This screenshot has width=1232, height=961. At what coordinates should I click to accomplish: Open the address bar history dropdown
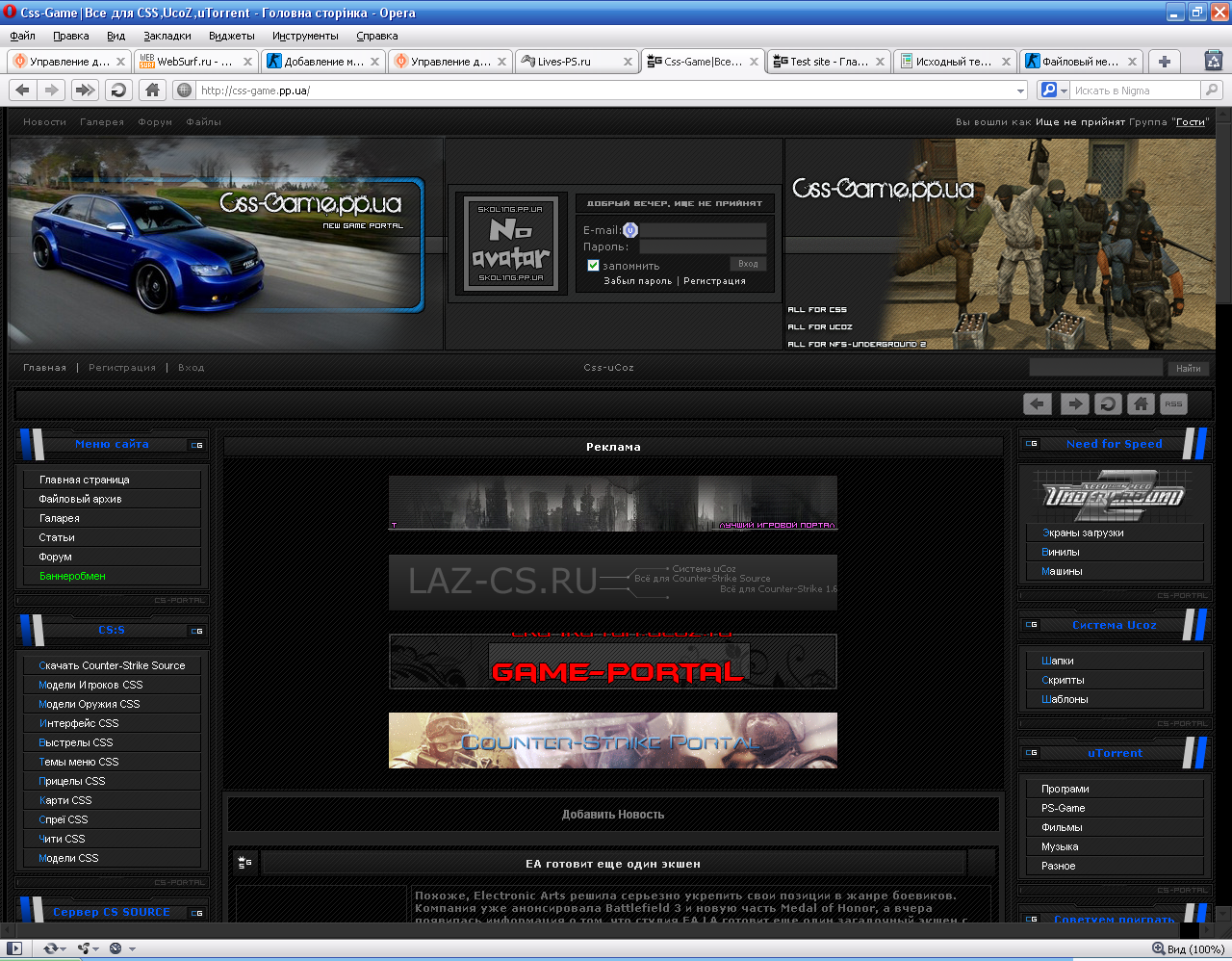pos(1021,91)
